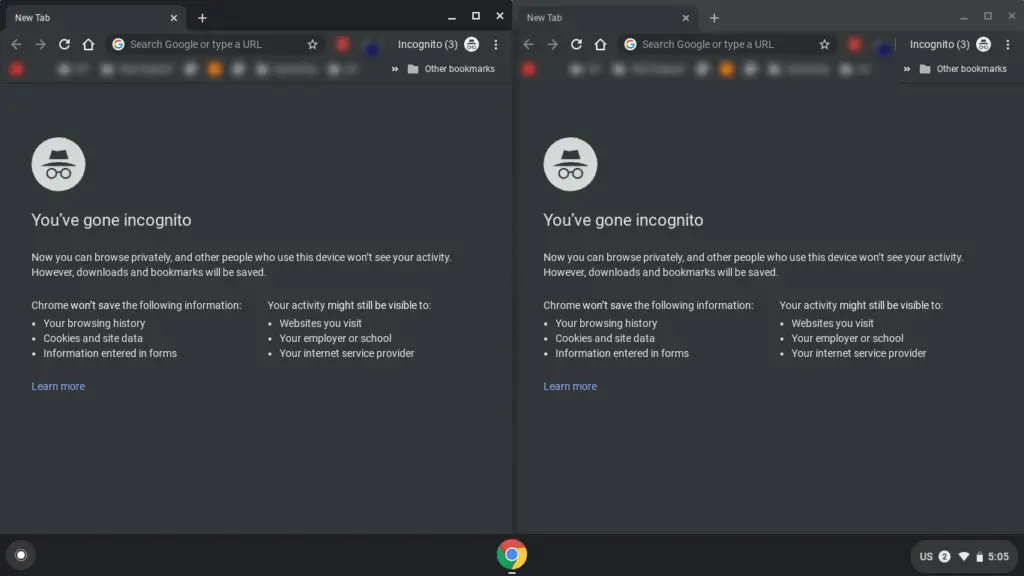This screenshot has width=1024, height=576.
Task: Go forward in the right window
Action: tap(552, 44)
